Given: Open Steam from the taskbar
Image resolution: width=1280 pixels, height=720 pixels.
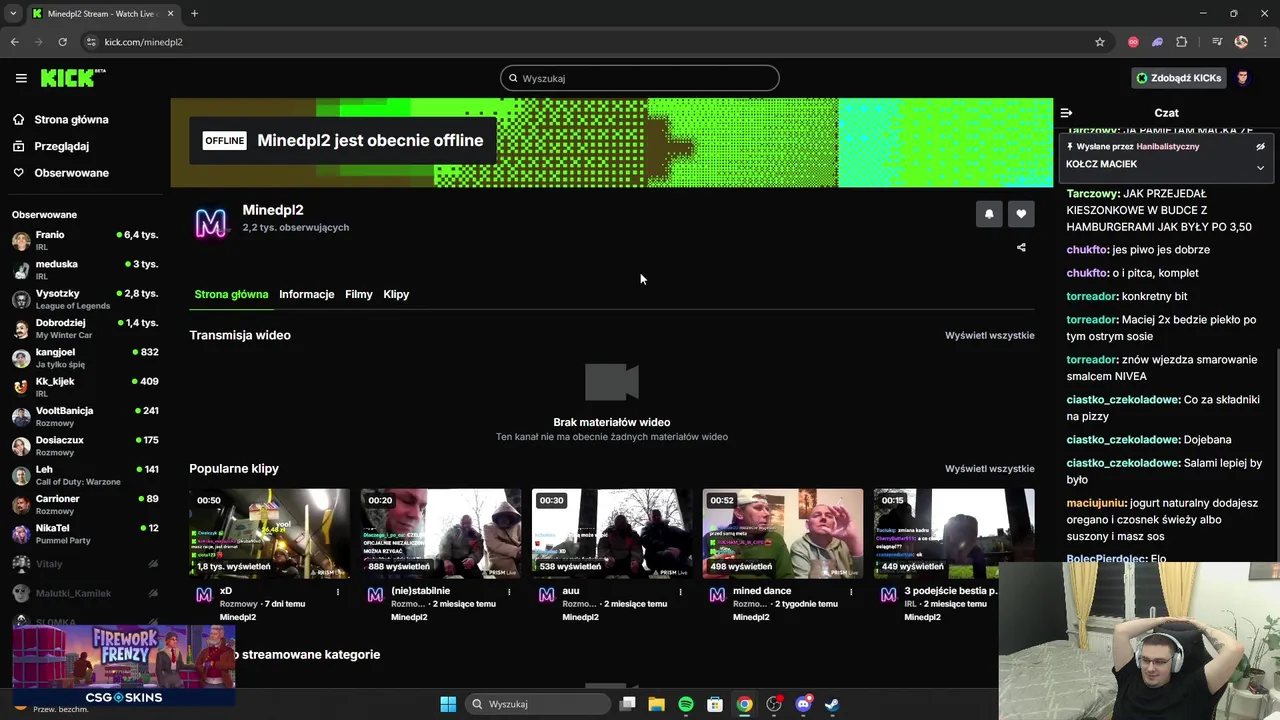Looking at the screenshot, I should 832,704.
